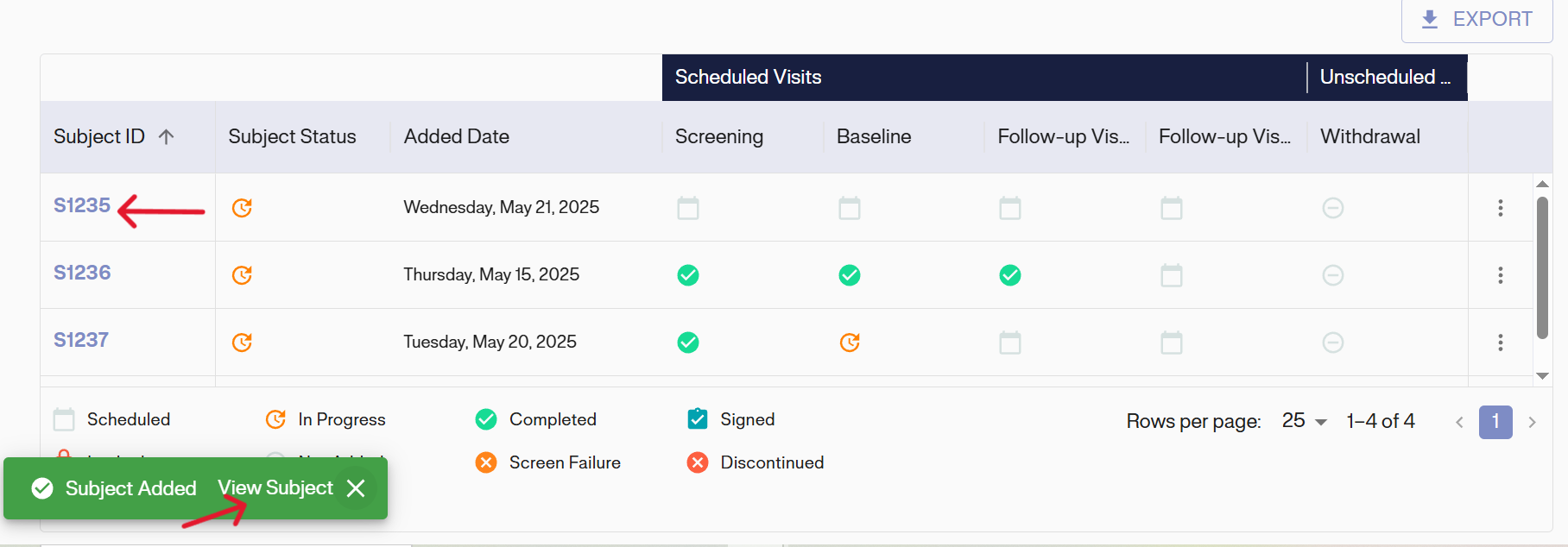Viewport: 1568px width, 547px height.
Task: Open subject S1235 link
Action: [82, 205]
